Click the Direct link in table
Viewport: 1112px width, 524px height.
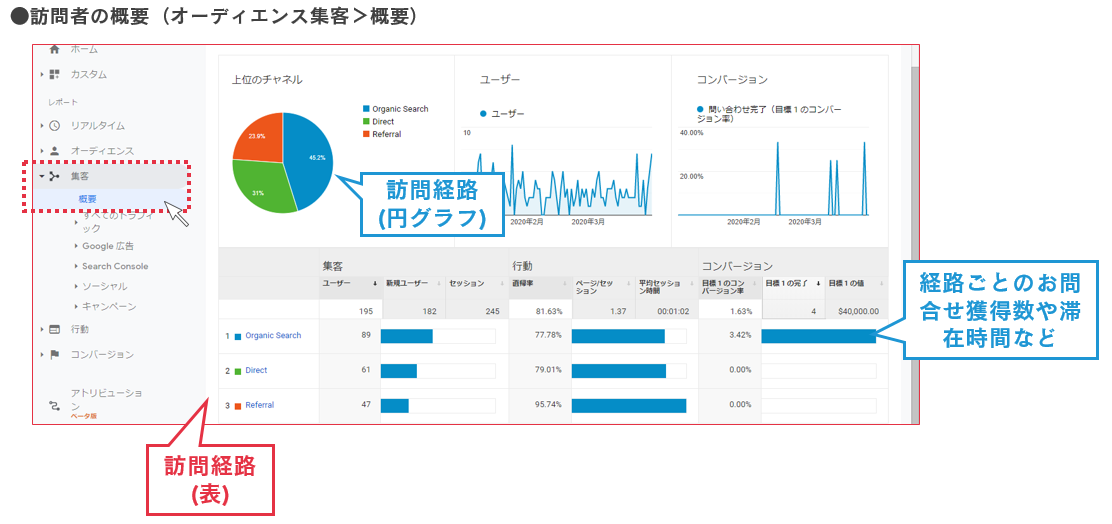click(x=256, y=370)
